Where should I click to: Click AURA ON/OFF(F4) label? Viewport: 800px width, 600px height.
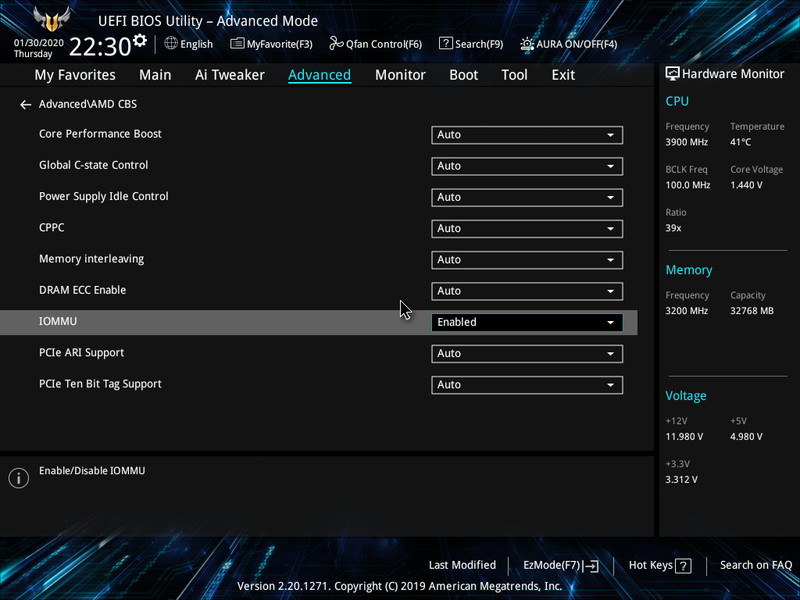pyautogui.click(x=577, y=44)
